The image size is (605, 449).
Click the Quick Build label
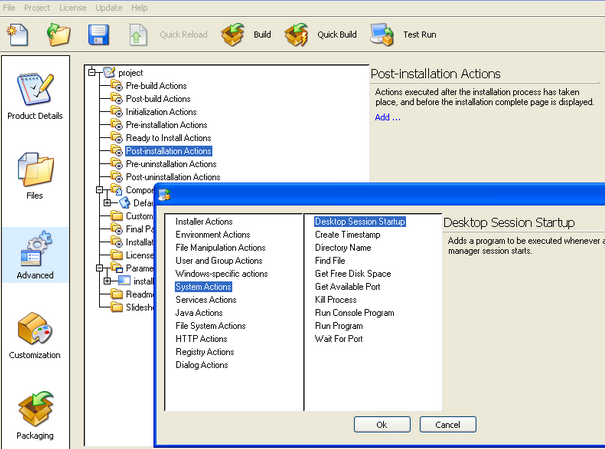pyautogui.click(x=337, y=34)
